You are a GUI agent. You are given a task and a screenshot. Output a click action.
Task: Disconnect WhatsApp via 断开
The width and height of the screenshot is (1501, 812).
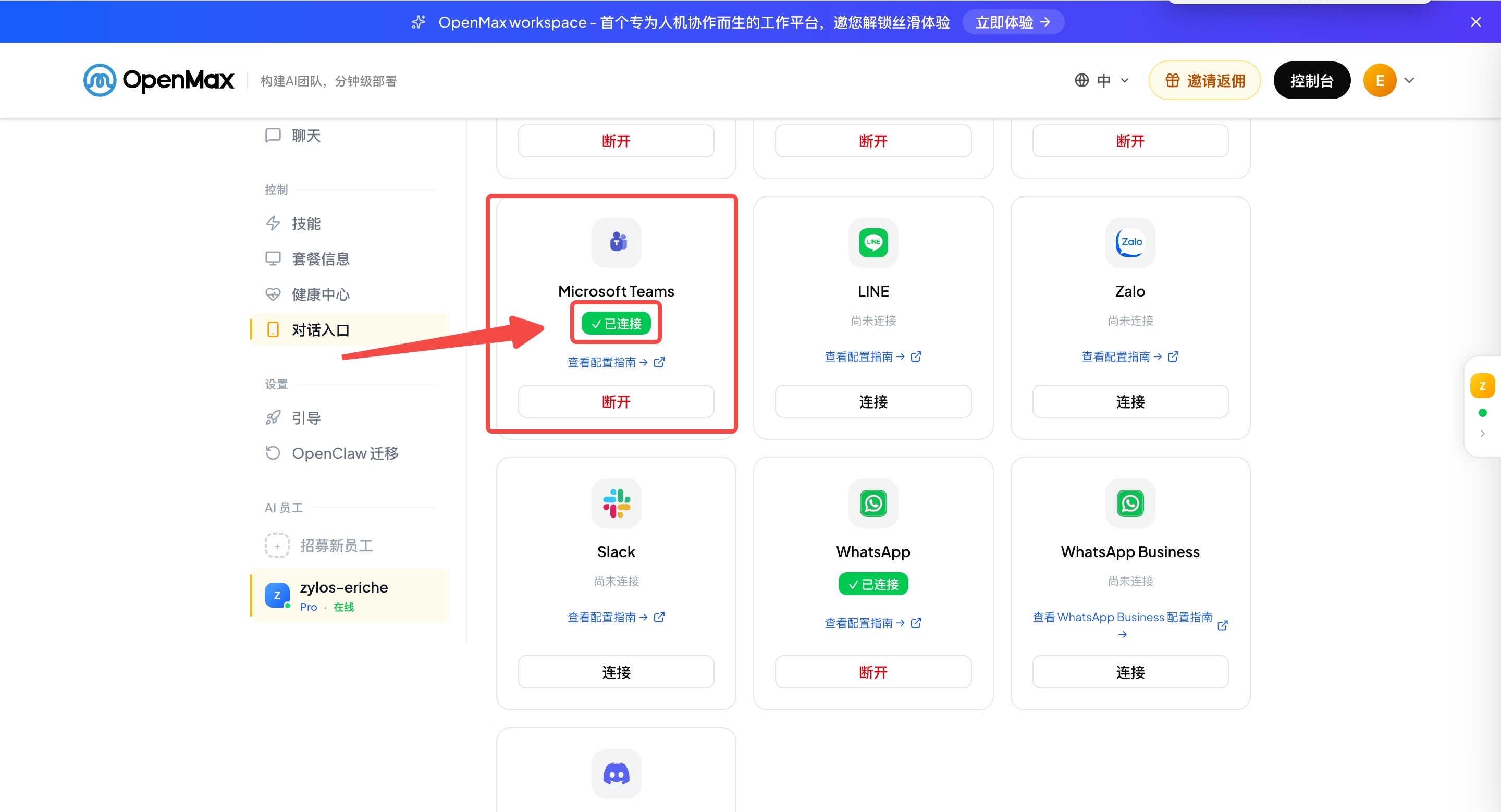point(873,672)
